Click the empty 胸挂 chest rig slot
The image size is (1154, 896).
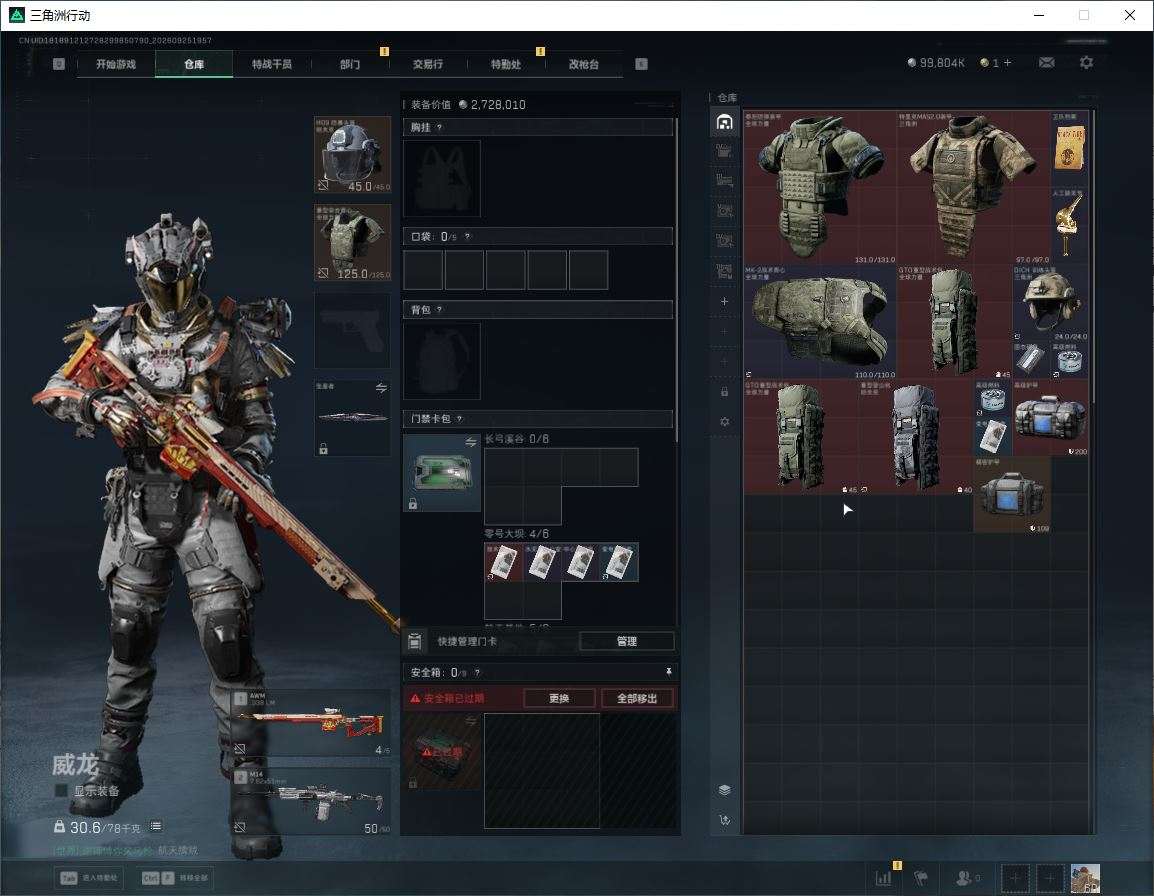click(x=442, y=178)
